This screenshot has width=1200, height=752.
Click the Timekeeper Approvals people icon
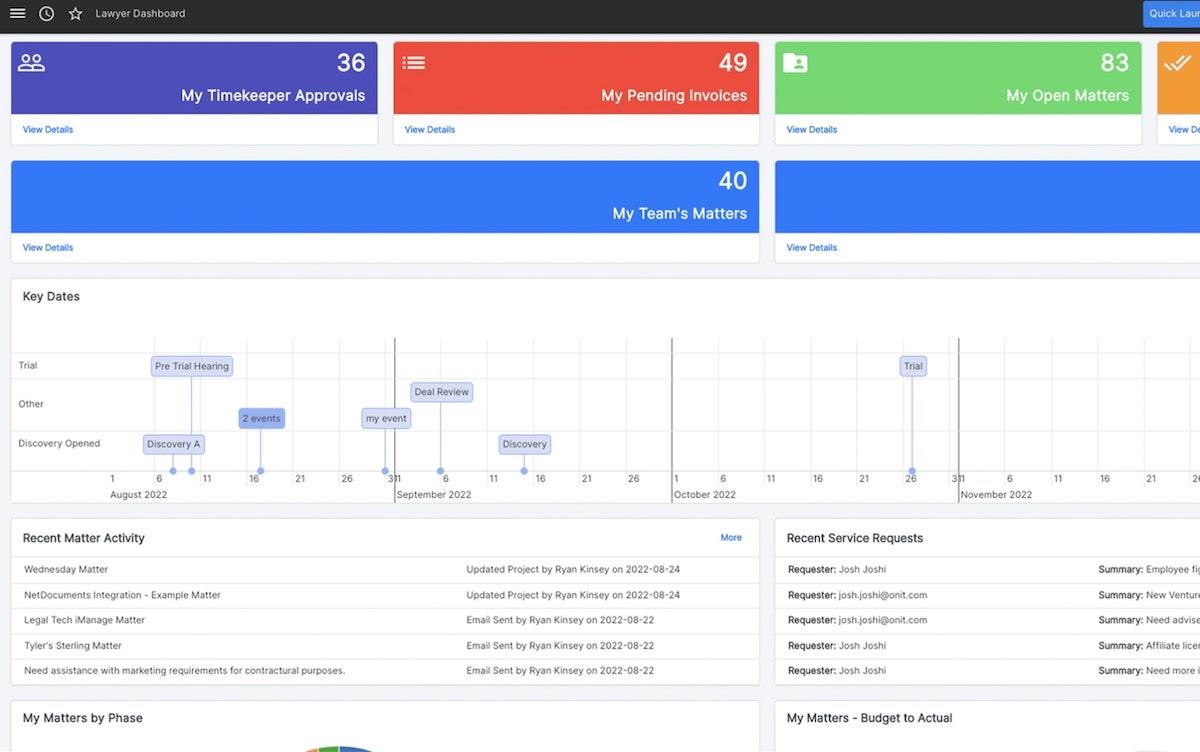coord(32,63)
